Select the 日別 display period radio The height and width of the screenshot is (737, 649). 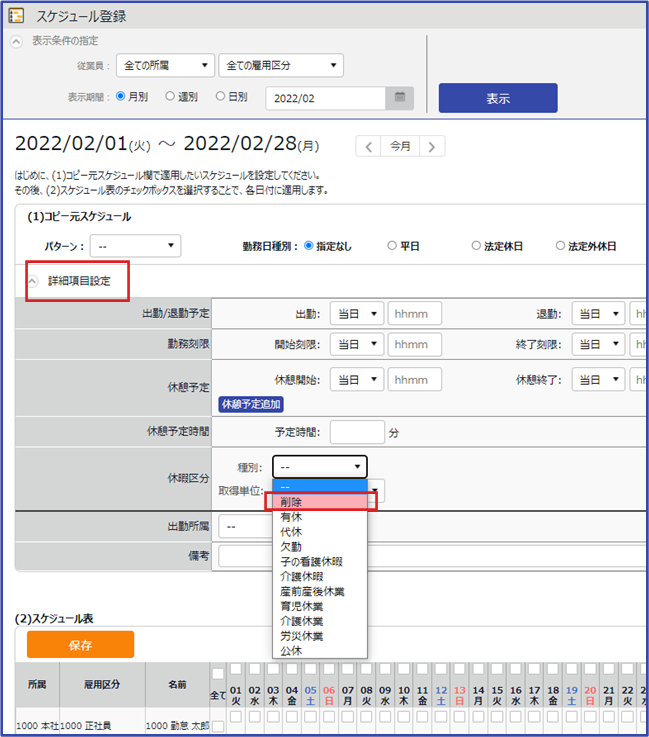[x=220, y=96]
